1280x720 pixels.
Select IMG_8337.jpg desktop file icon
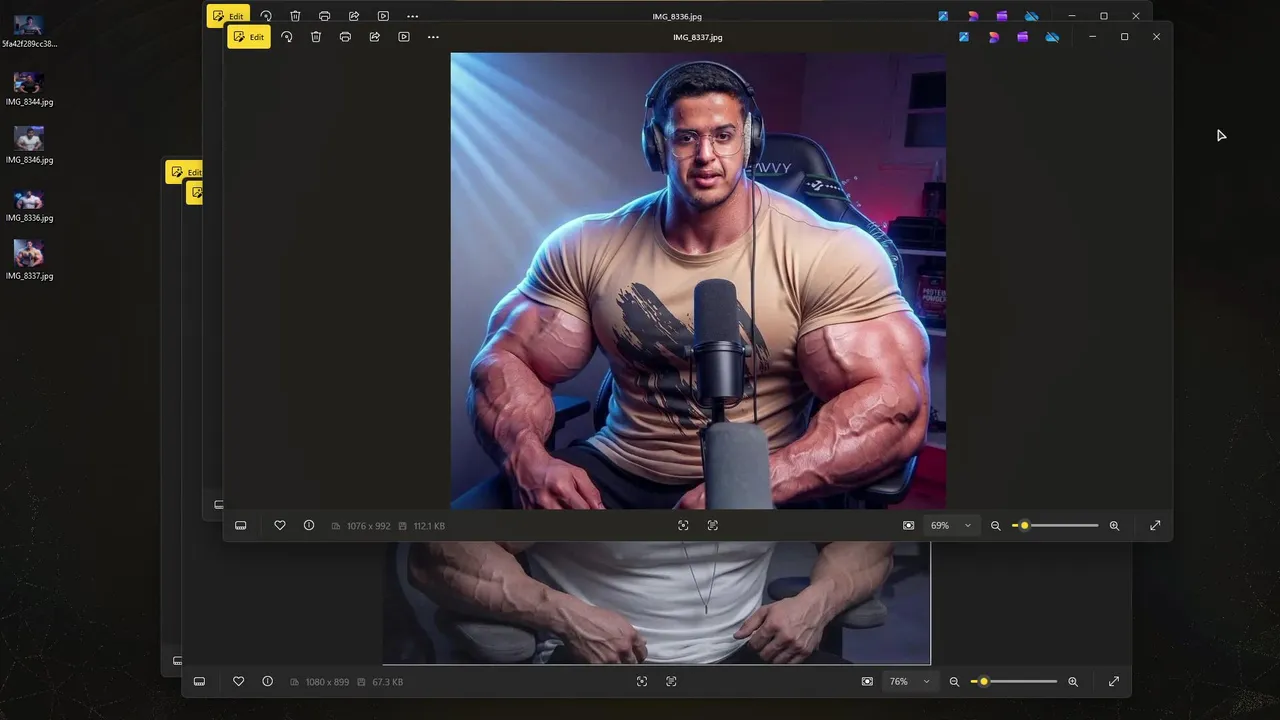[29, 262]
